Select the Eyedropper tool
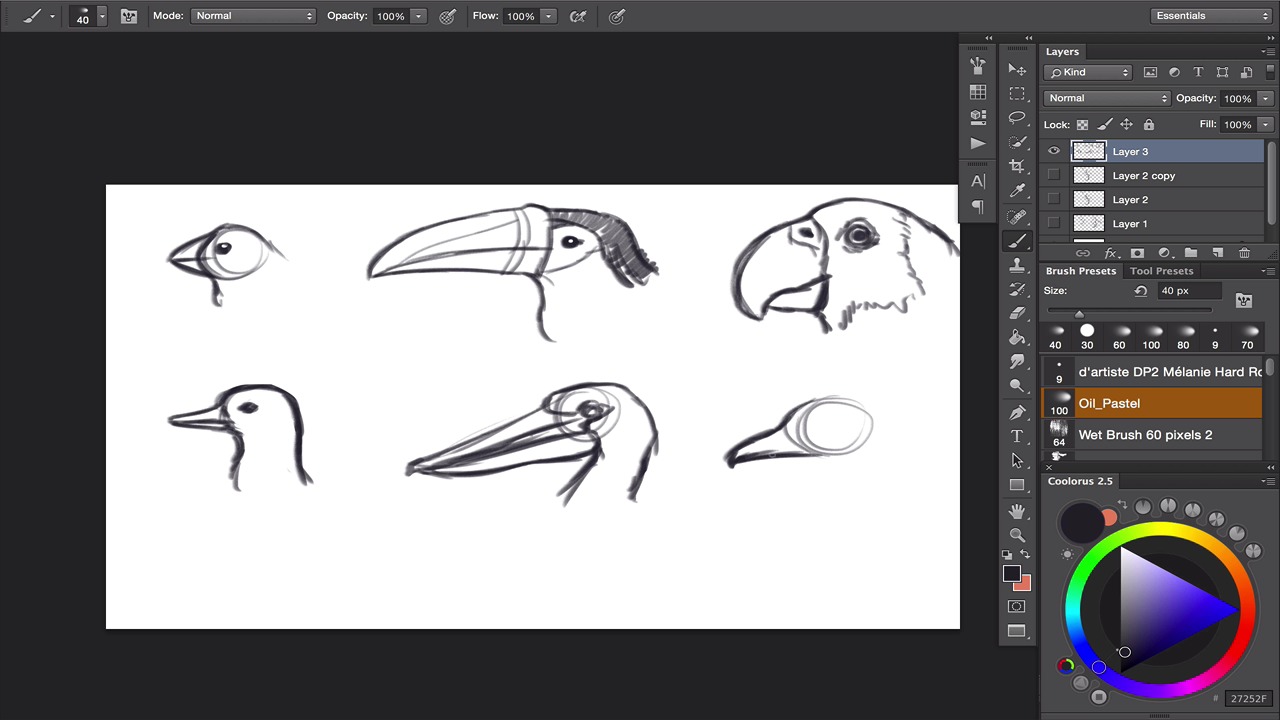Image resolution: width=1280 pixels, height=720 pixels. click(1017, 191)
